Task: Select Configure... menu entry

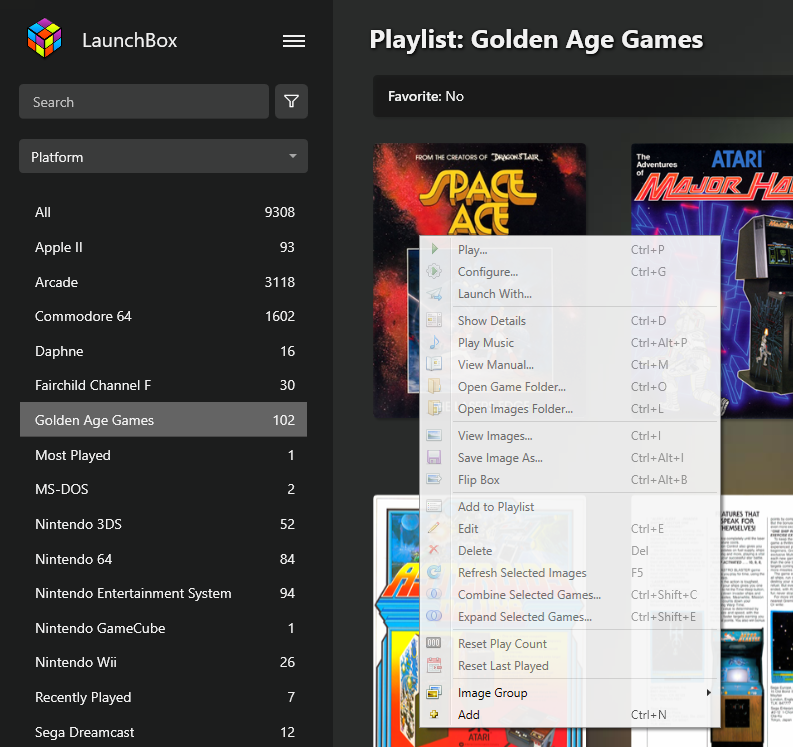Action: point(570,272)
